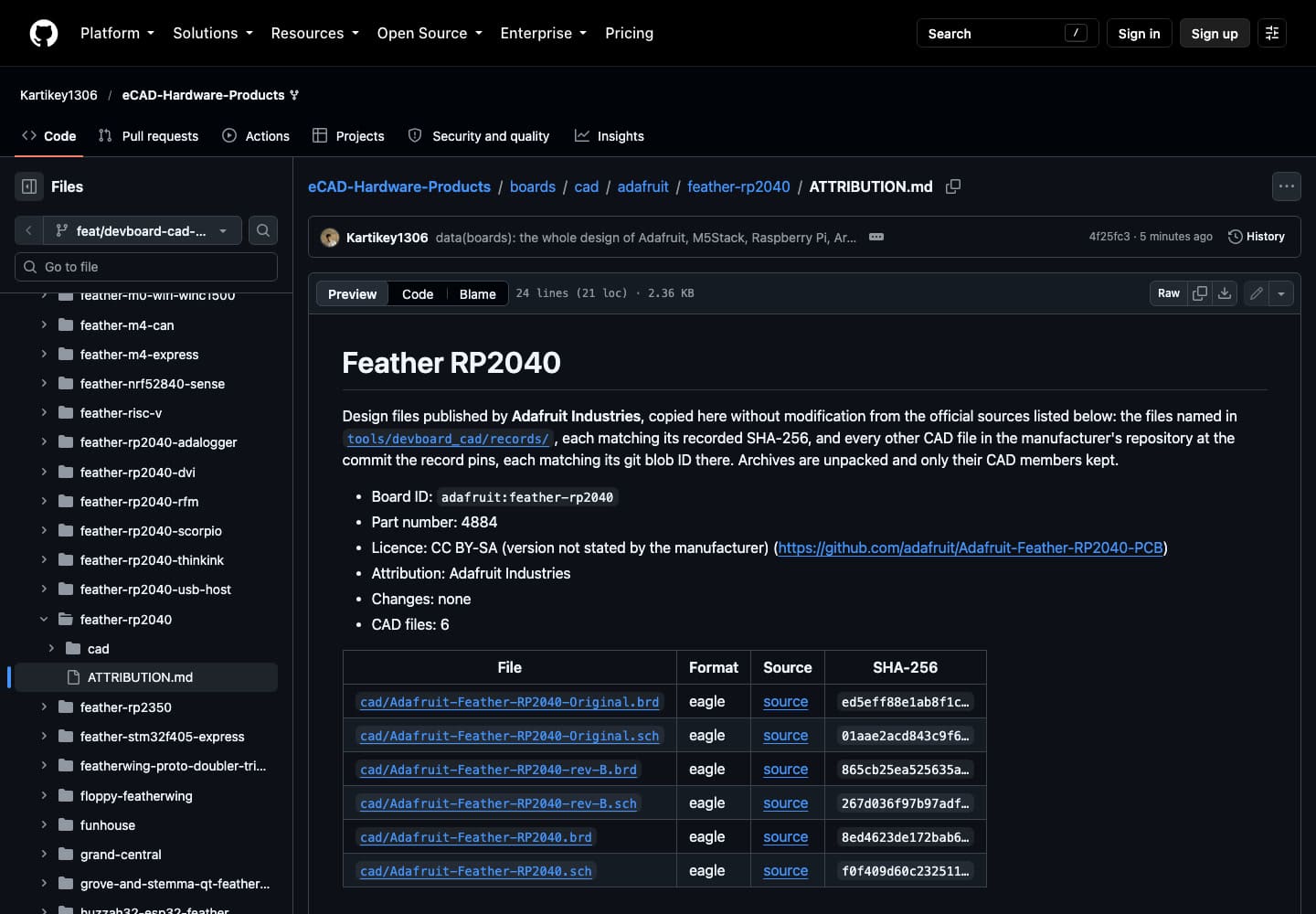Focus the header Search field
The width and height of the screenshot is (1316, 914).
point(1007,33)
